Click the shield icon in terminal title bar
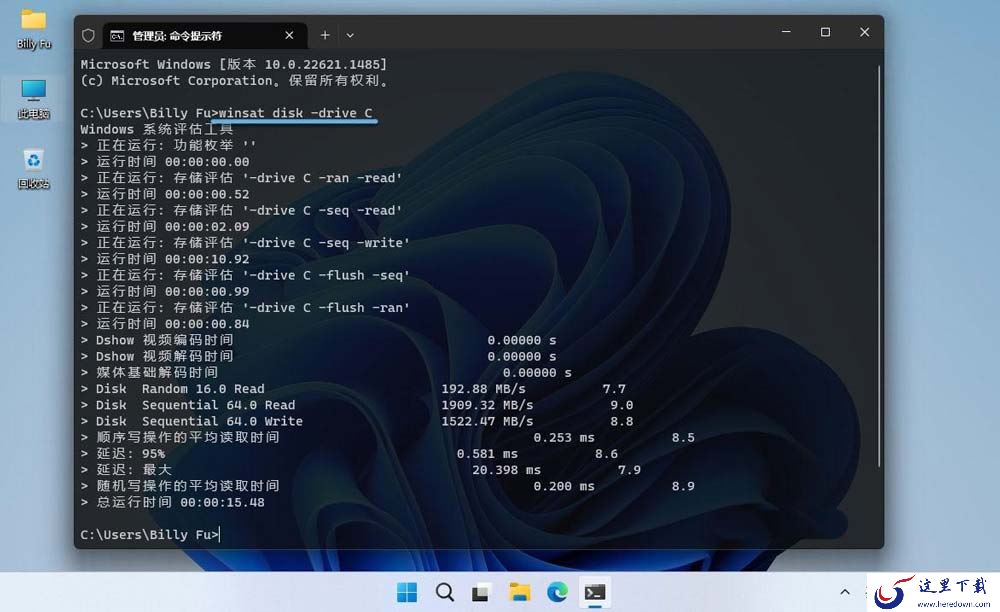Image resolution: width=1000 pixels, height=612 pixels. click(x=89, y=36)
